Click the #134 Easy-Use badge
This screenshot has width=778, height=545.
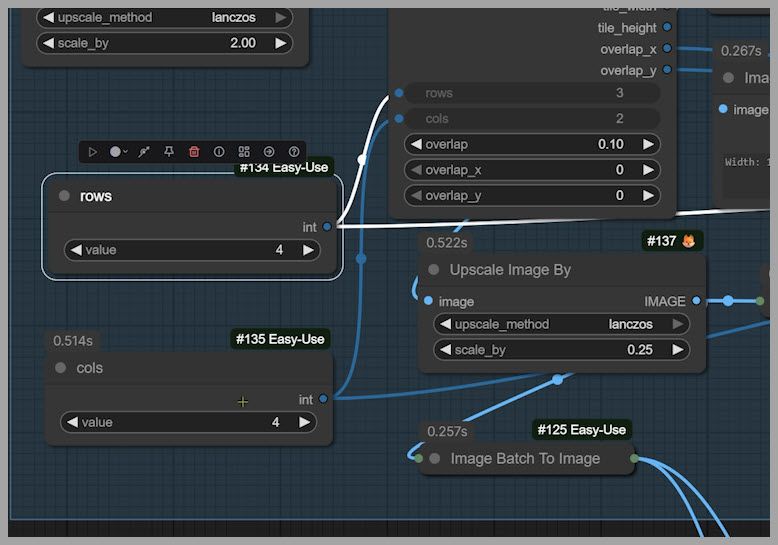(x=283, y=168)
